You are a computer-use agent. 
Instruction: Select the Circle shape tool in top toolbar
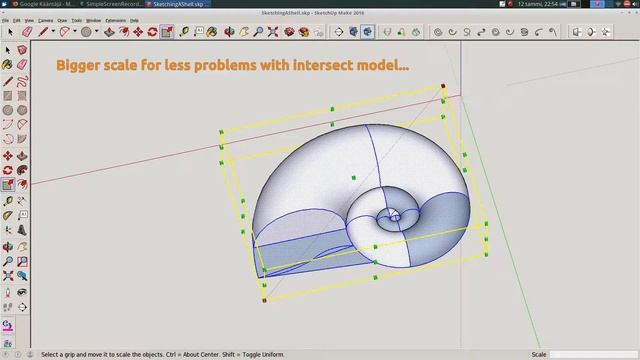pos(86,31)
